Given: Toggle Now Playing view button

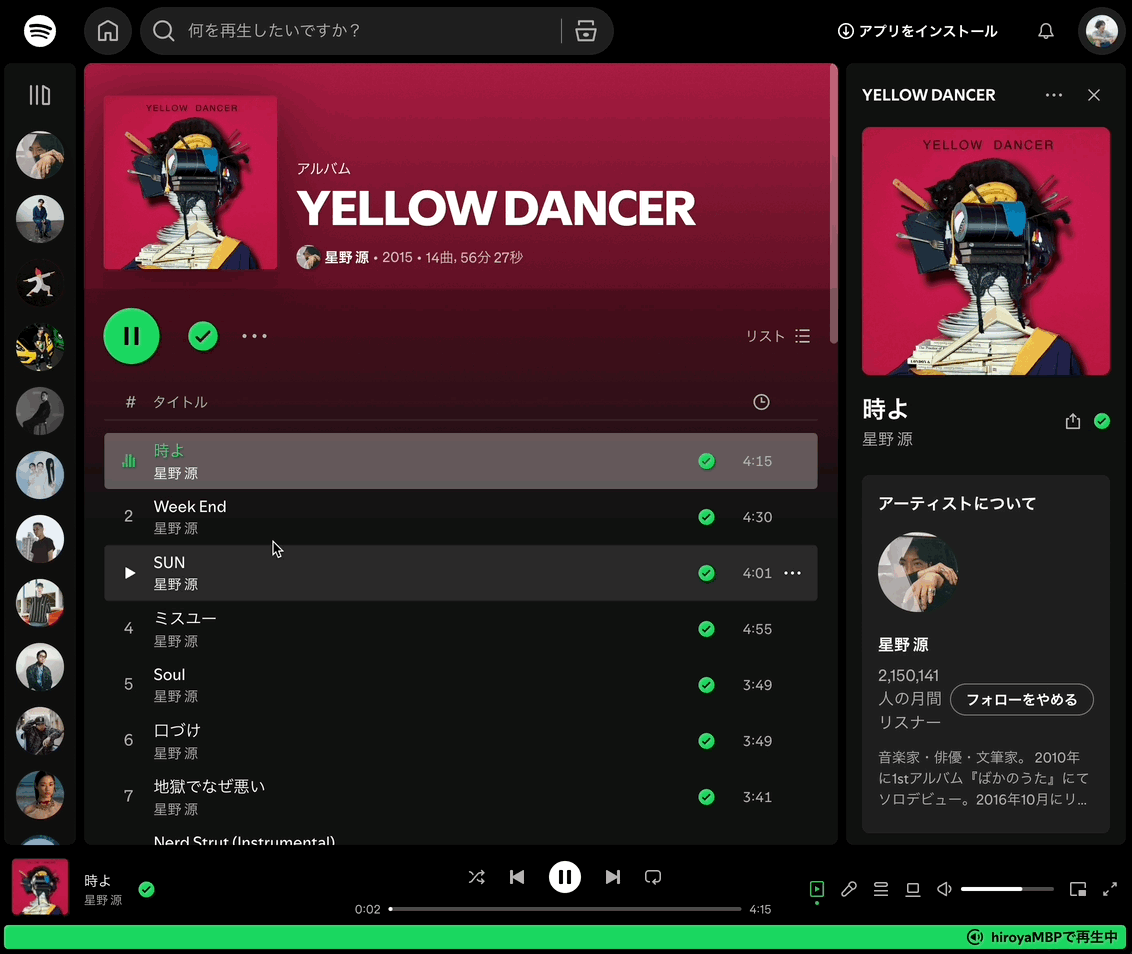Looking at the screenshot, I should tap(817, 889).
